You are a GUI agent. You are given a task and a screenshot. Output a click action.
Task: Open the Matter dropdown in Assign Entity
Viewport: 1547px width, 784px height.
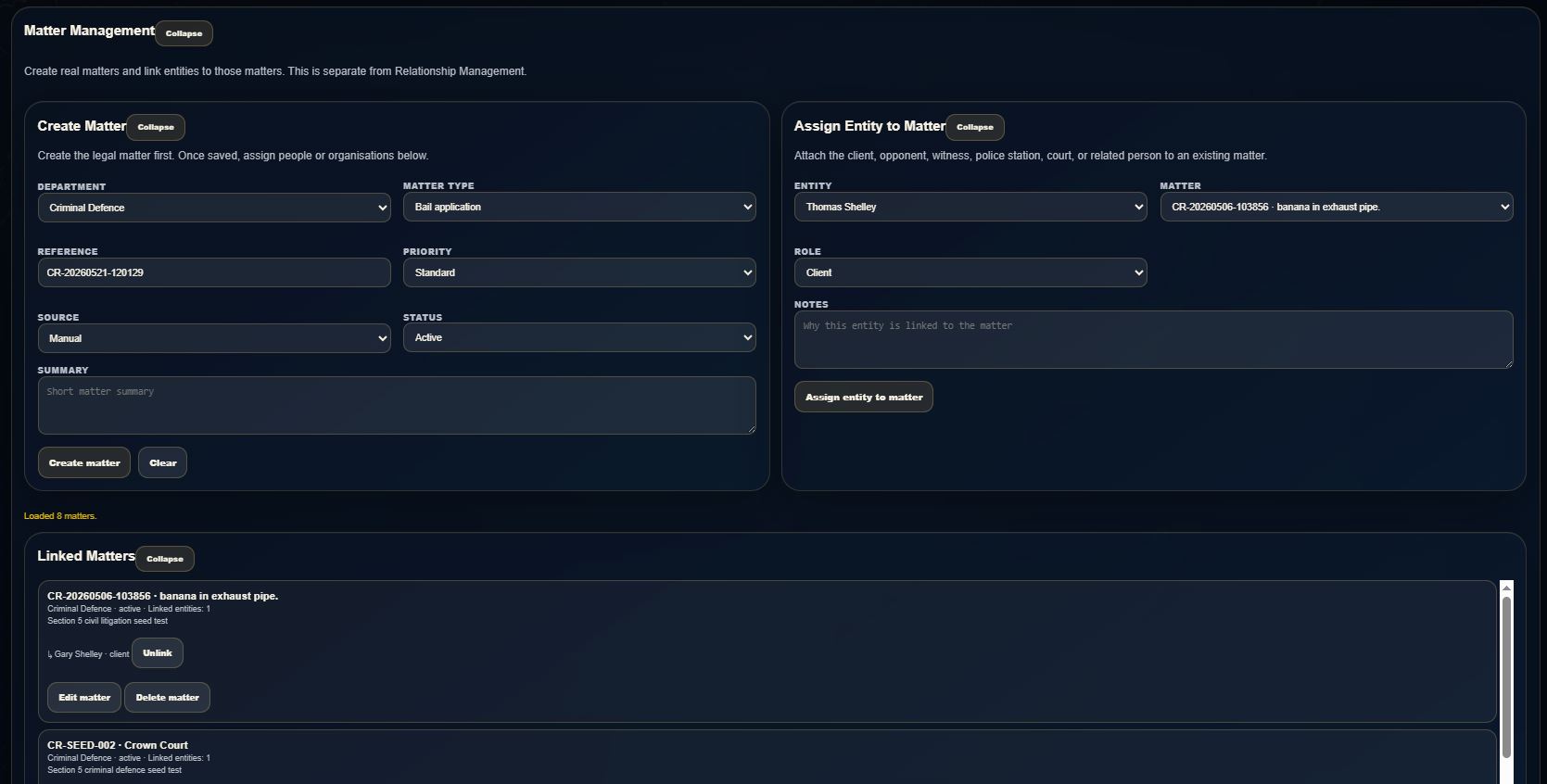[x=1336, y=207]
